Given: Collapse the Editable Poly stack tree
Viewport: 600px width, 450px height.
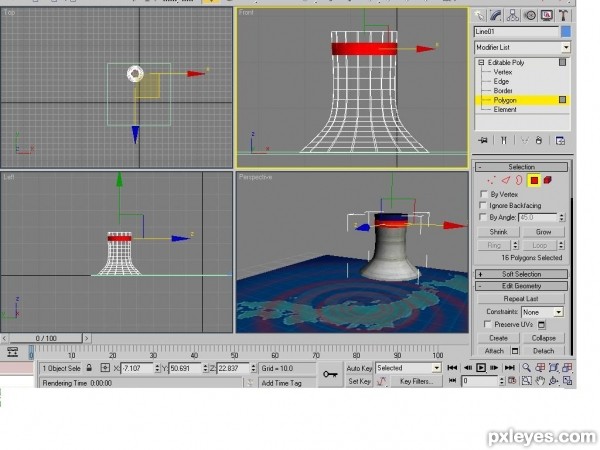Looking at the screenshot, I should point(481,62).
